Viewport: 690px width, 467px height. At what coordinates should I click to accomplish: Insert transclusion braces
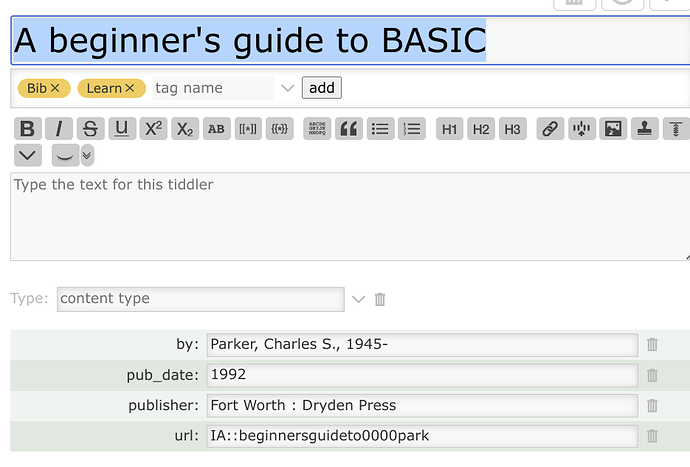(279, 129)
